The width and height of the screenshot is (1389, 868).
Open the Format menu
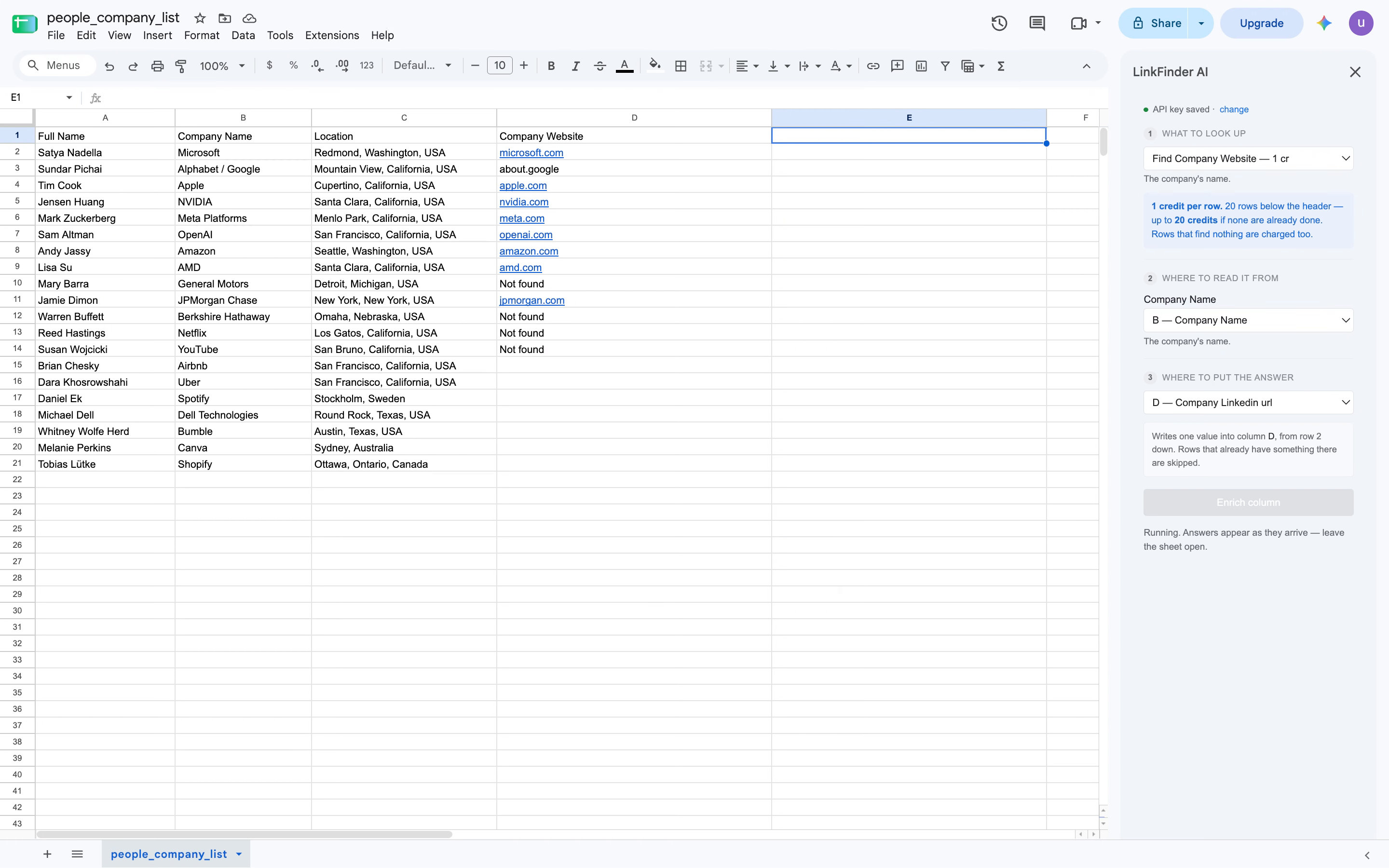pyautogui.click(x=202, y=36)
